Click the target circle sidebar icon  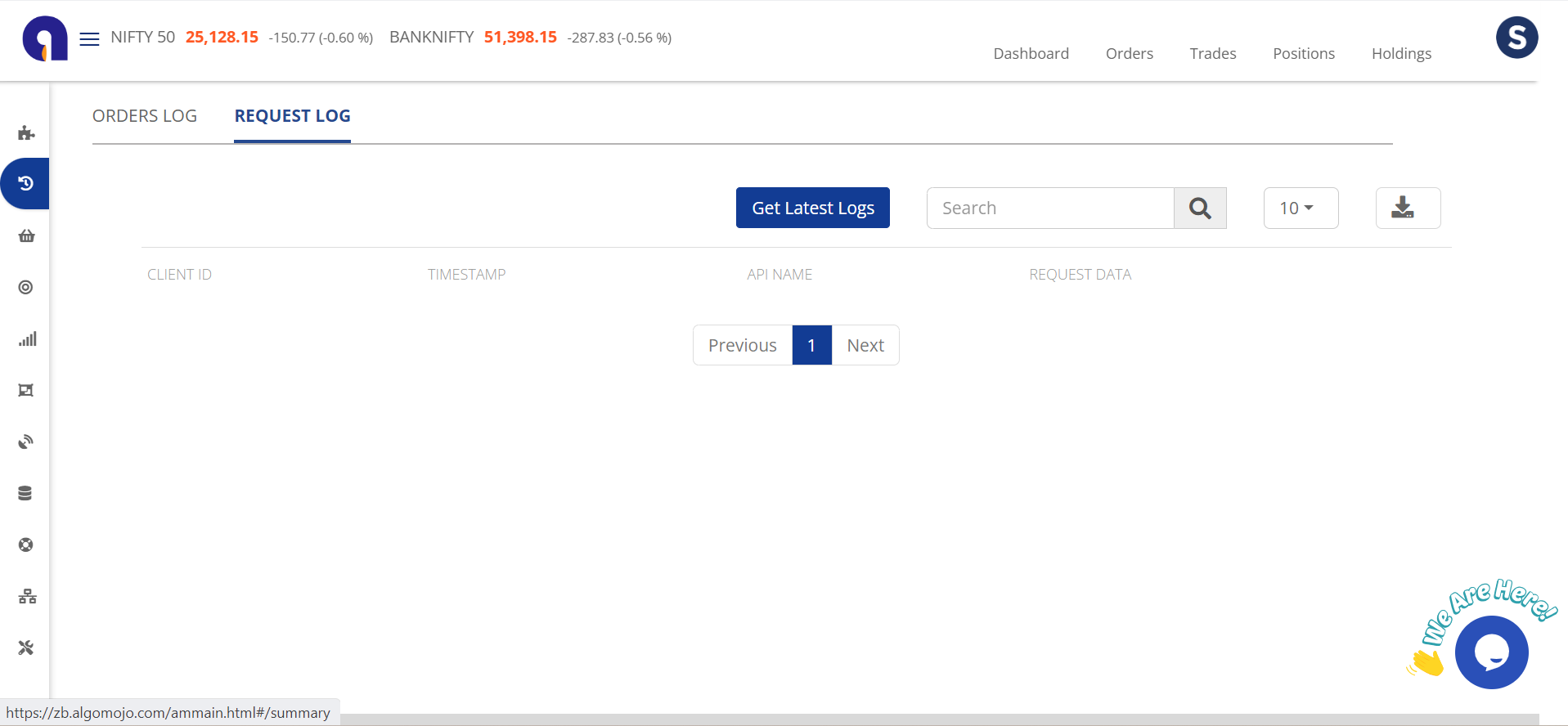pyautogui.click(x=26, y=287)
